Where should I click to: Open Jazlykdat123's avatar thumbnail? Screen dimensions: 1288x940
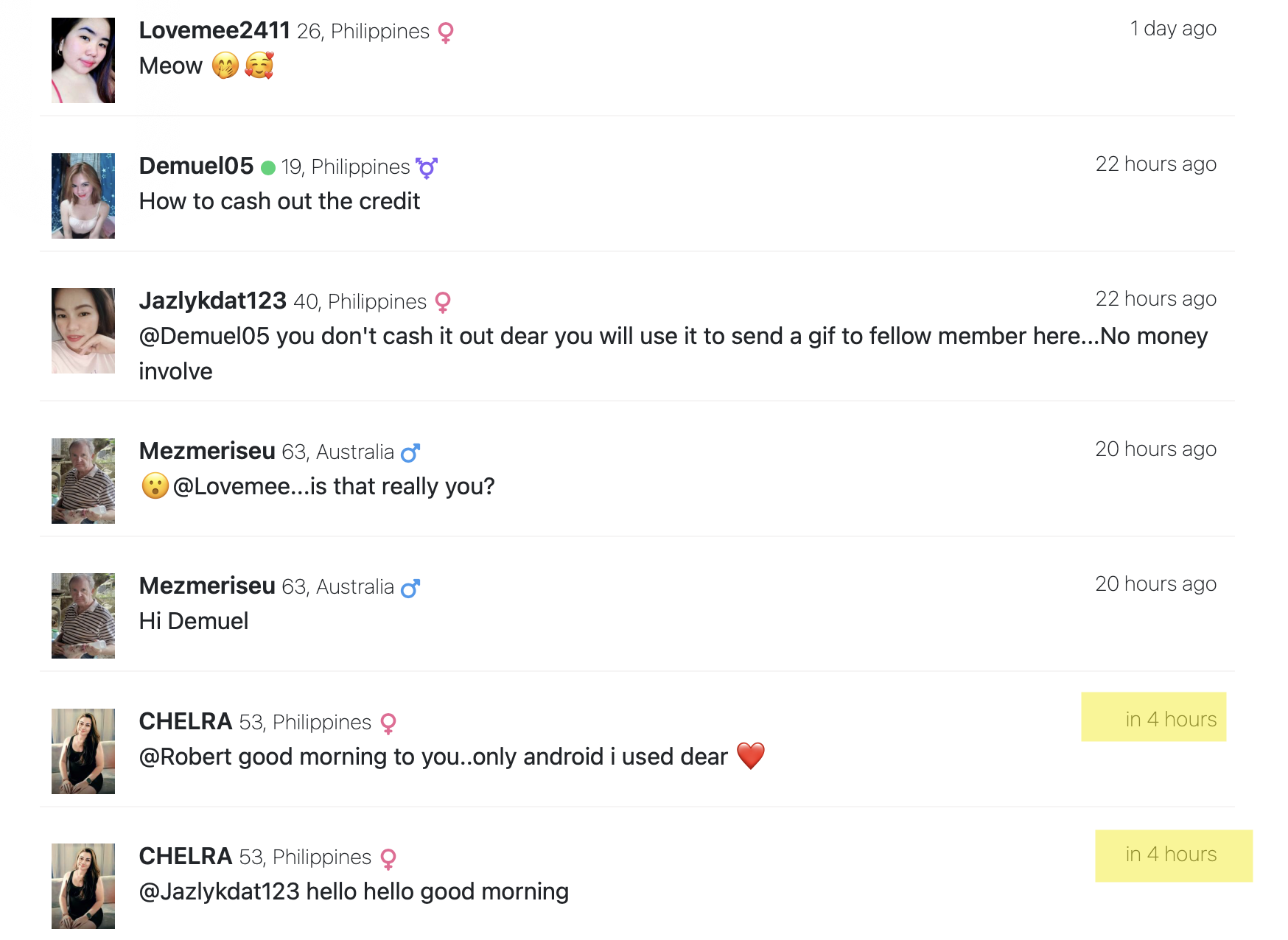coord(83,331)
